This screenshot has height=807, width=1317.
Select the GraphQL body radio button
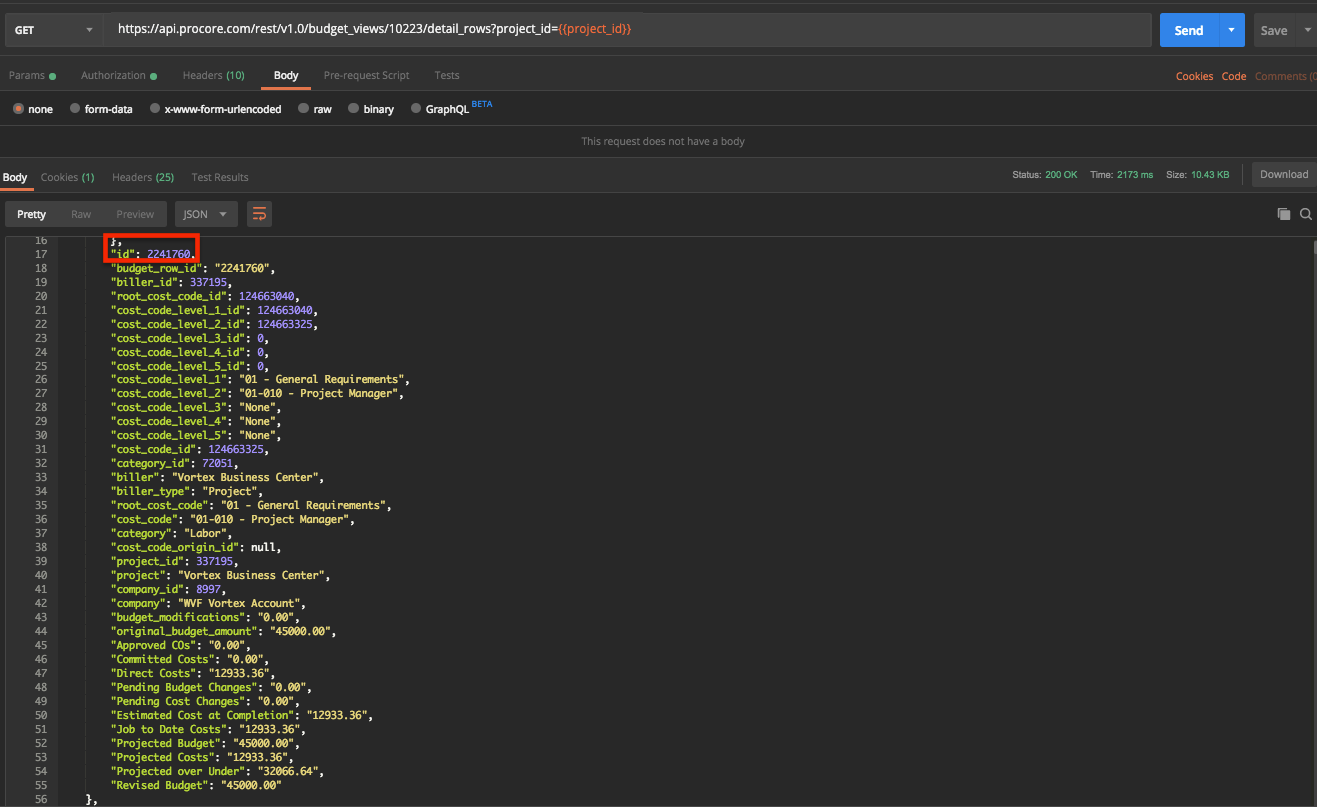point(416,109)
